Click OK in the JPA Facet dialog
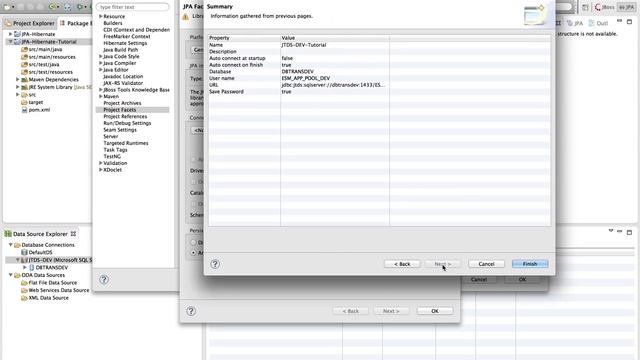 pos(435,311)
